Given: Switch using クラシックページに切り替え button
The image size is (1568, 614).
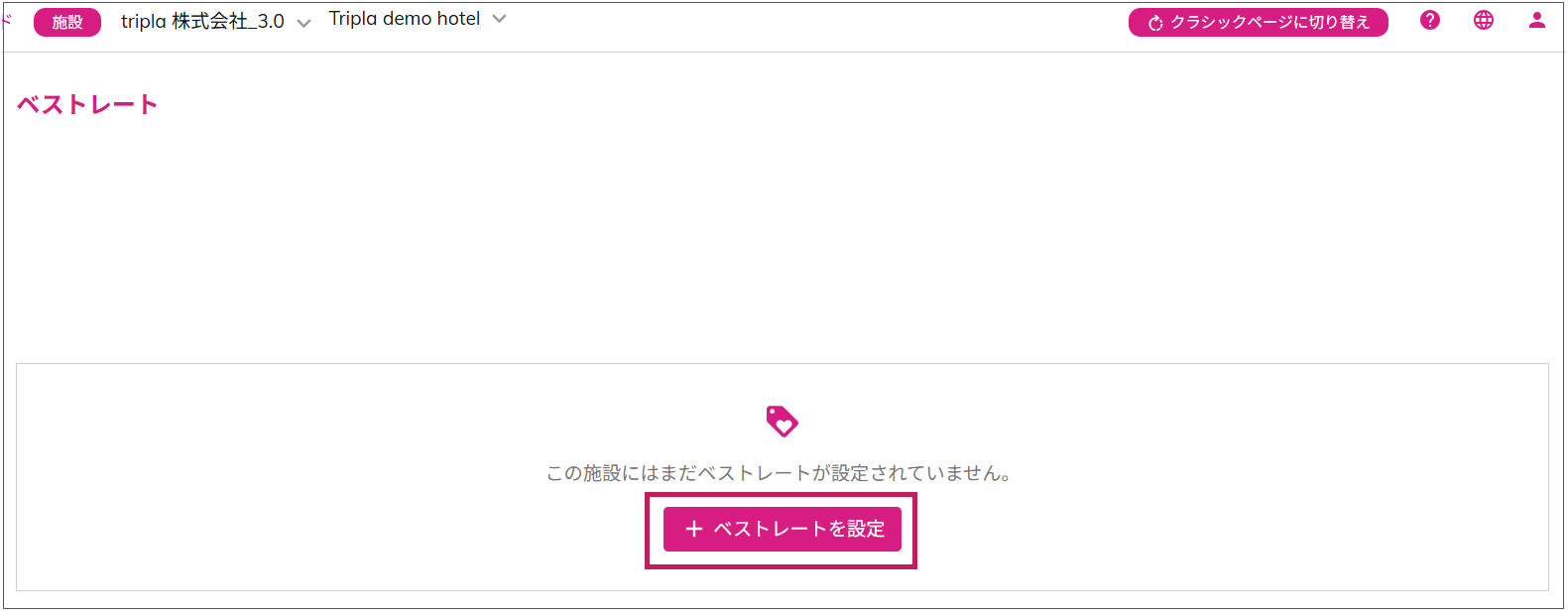Looking at the screenshot, I should (1258, 22).
